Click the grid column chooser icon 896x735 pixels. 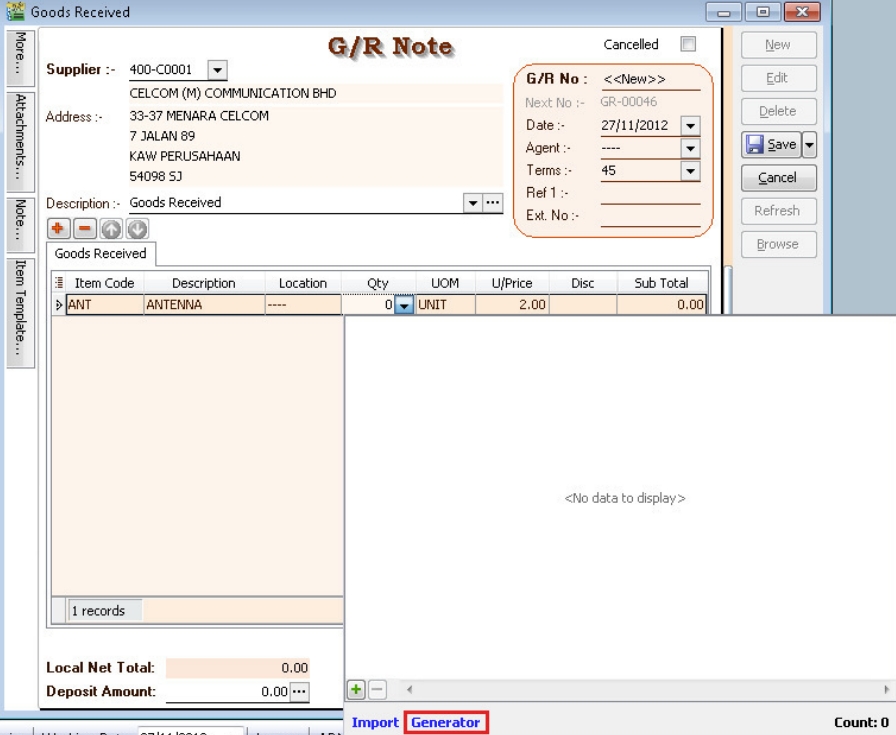click(x=57, y=283)
